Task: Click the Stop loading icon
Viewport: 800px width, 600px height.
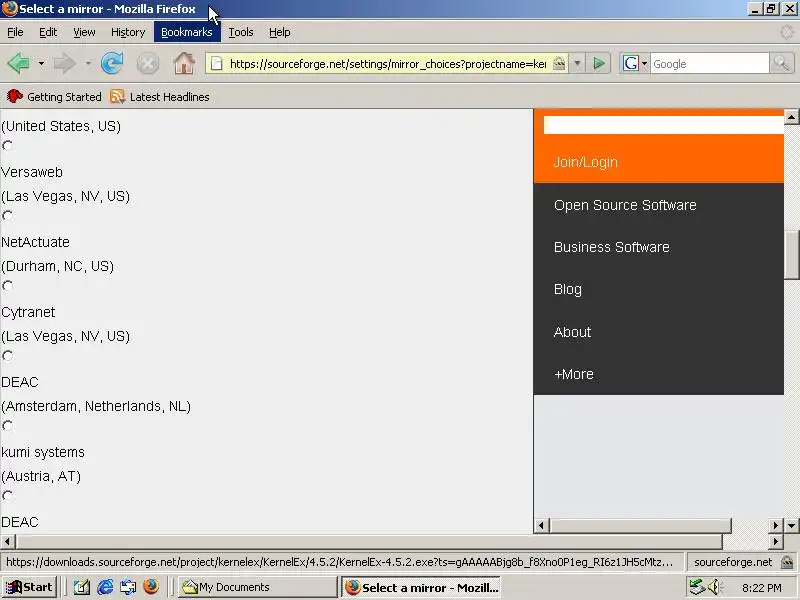Action: (148, 64)
